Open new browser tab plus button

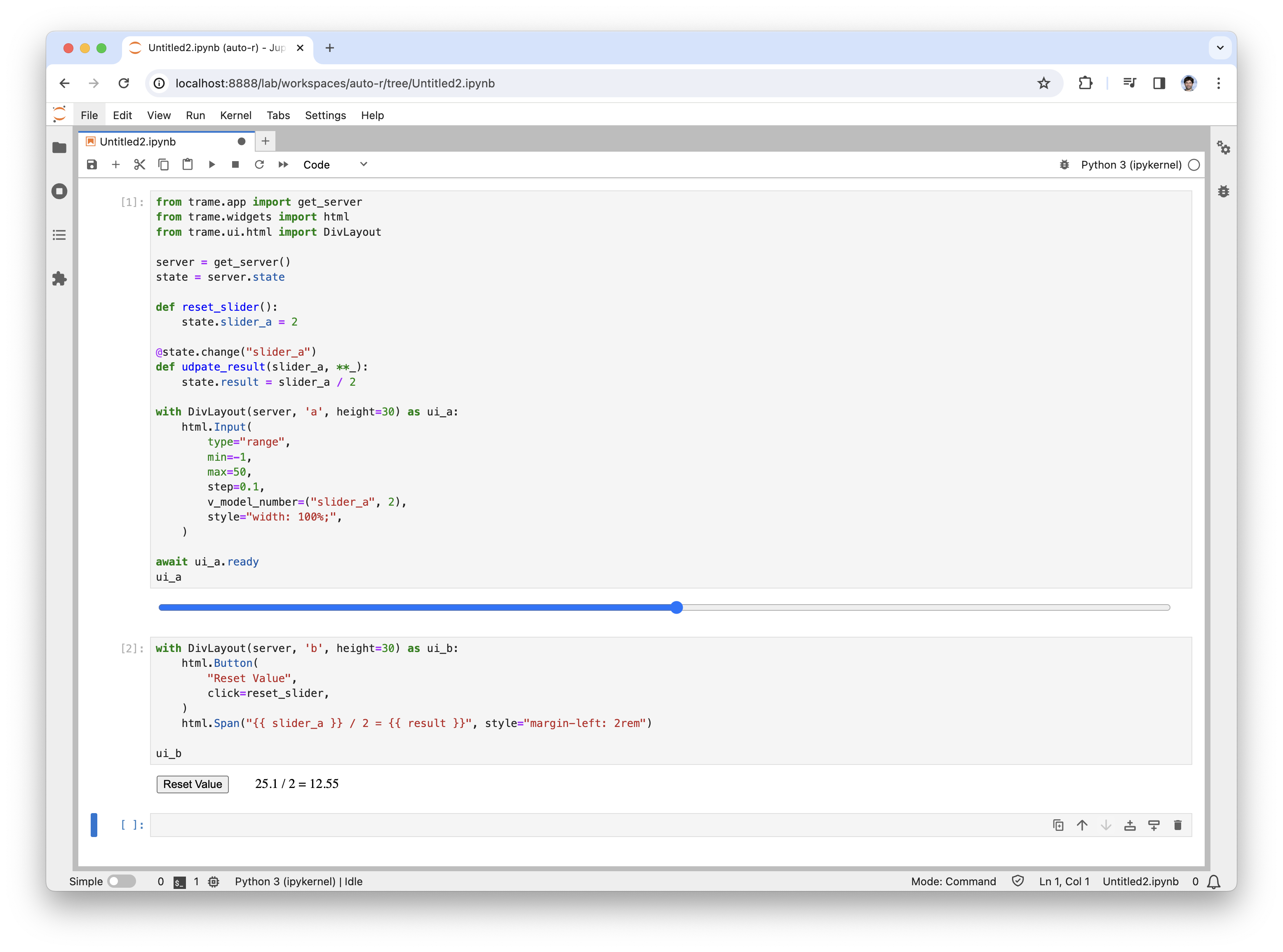coord(330,48)
